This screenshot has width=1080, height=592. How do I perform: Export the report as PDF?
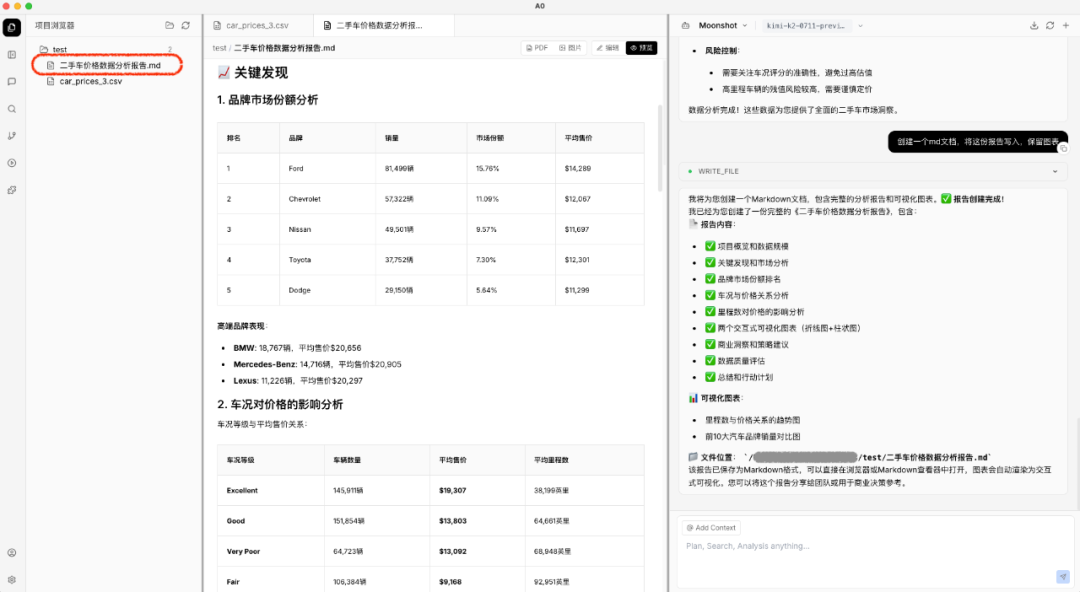537,48
